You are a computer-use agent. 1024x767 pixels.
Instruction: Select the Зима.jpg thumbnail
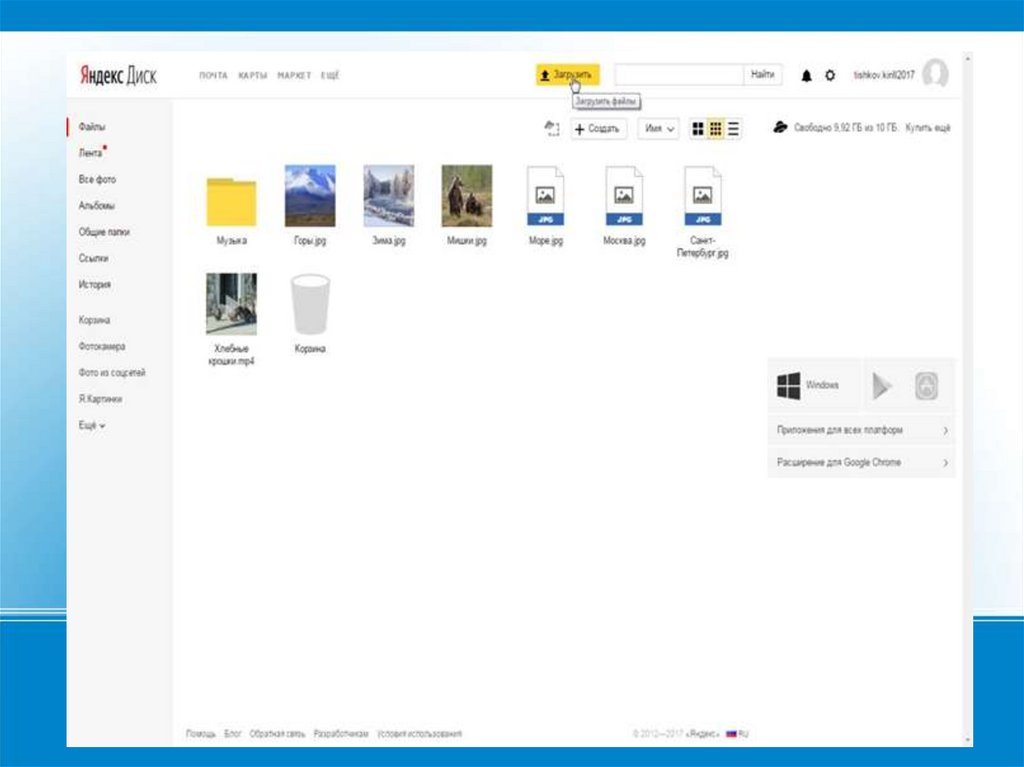(x=389, y=196)
